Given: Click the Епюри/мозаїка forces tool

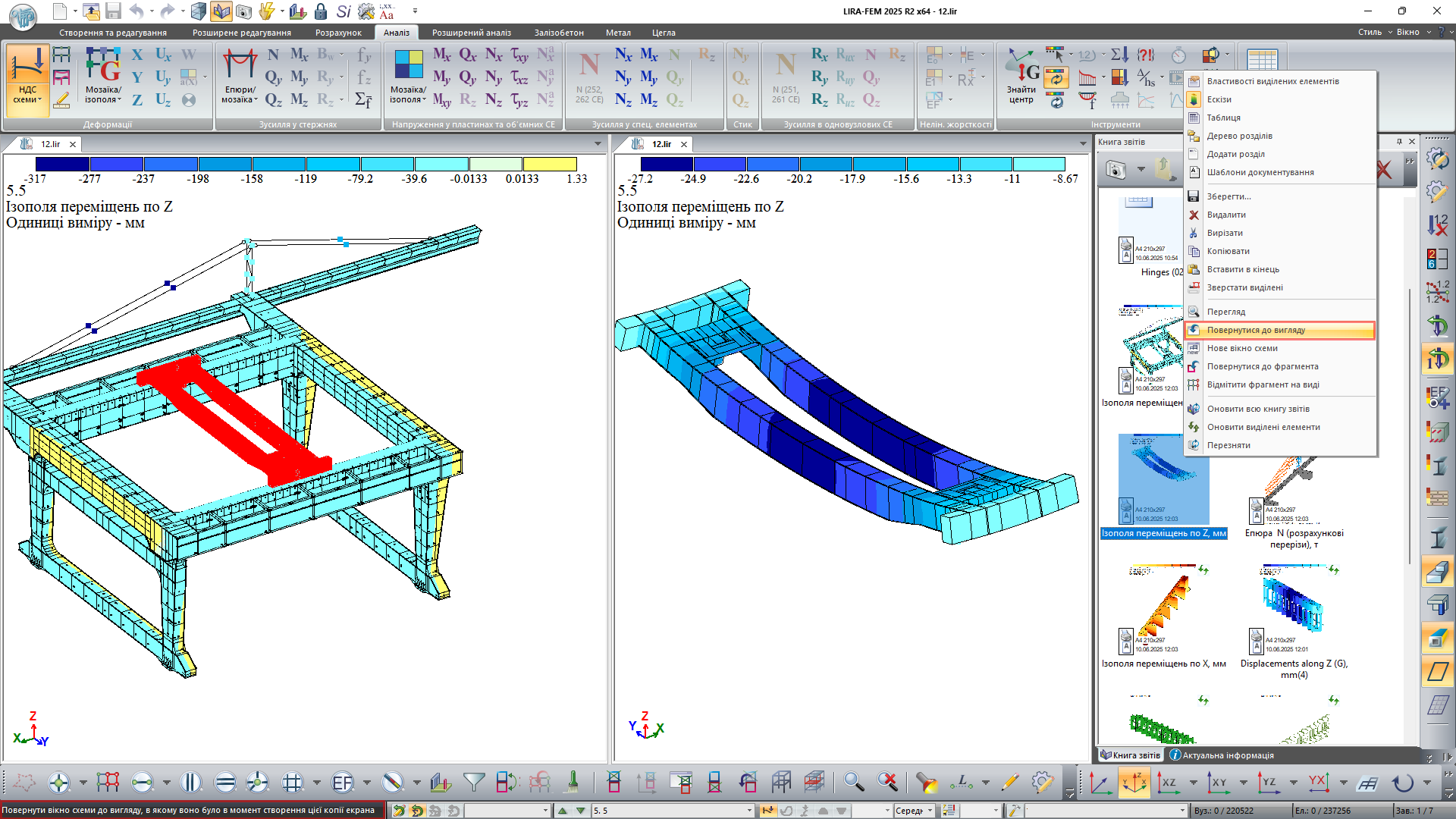Looking at the screenshot, I should (x=240, y=78).
